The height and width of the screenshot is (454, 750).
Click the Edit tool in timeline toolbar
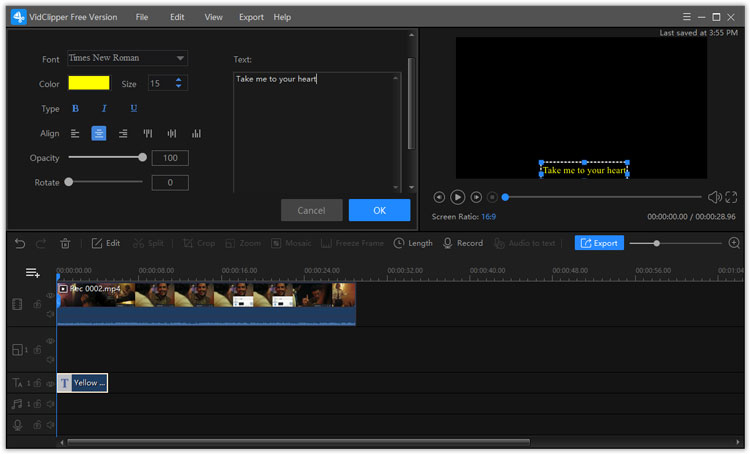pos(106,244)
